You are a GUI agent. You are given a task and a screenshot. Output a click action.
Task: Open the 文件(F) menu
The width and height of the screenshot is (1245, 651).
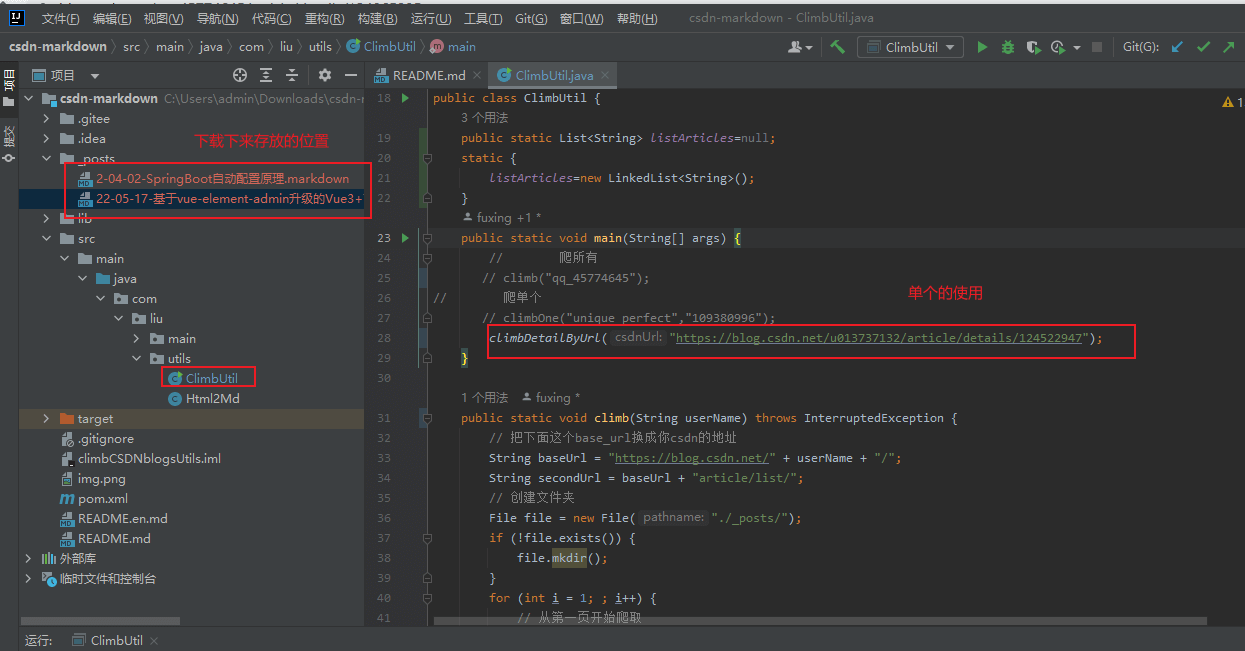[x=61, y=19]
